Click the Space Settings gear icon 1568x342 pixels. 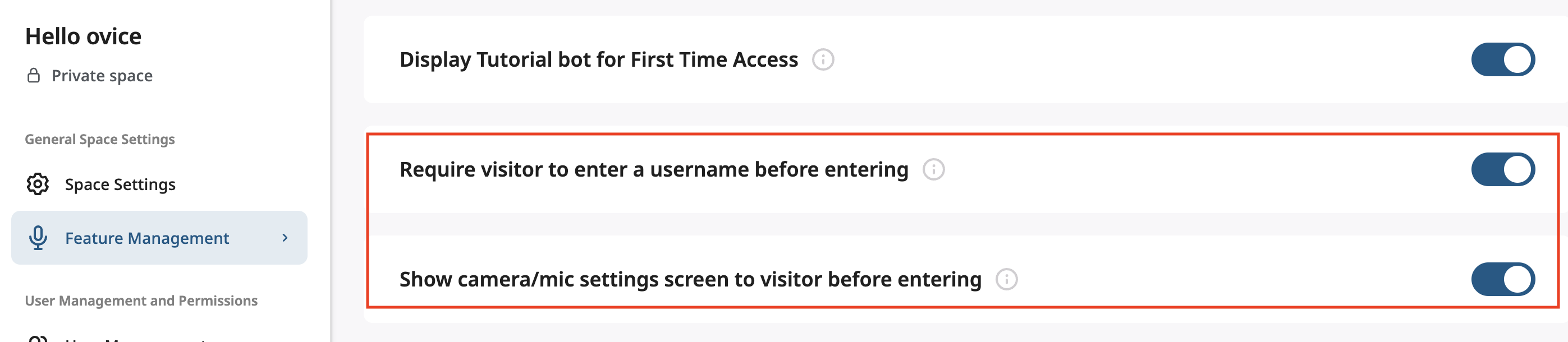[x=38, y=184]
